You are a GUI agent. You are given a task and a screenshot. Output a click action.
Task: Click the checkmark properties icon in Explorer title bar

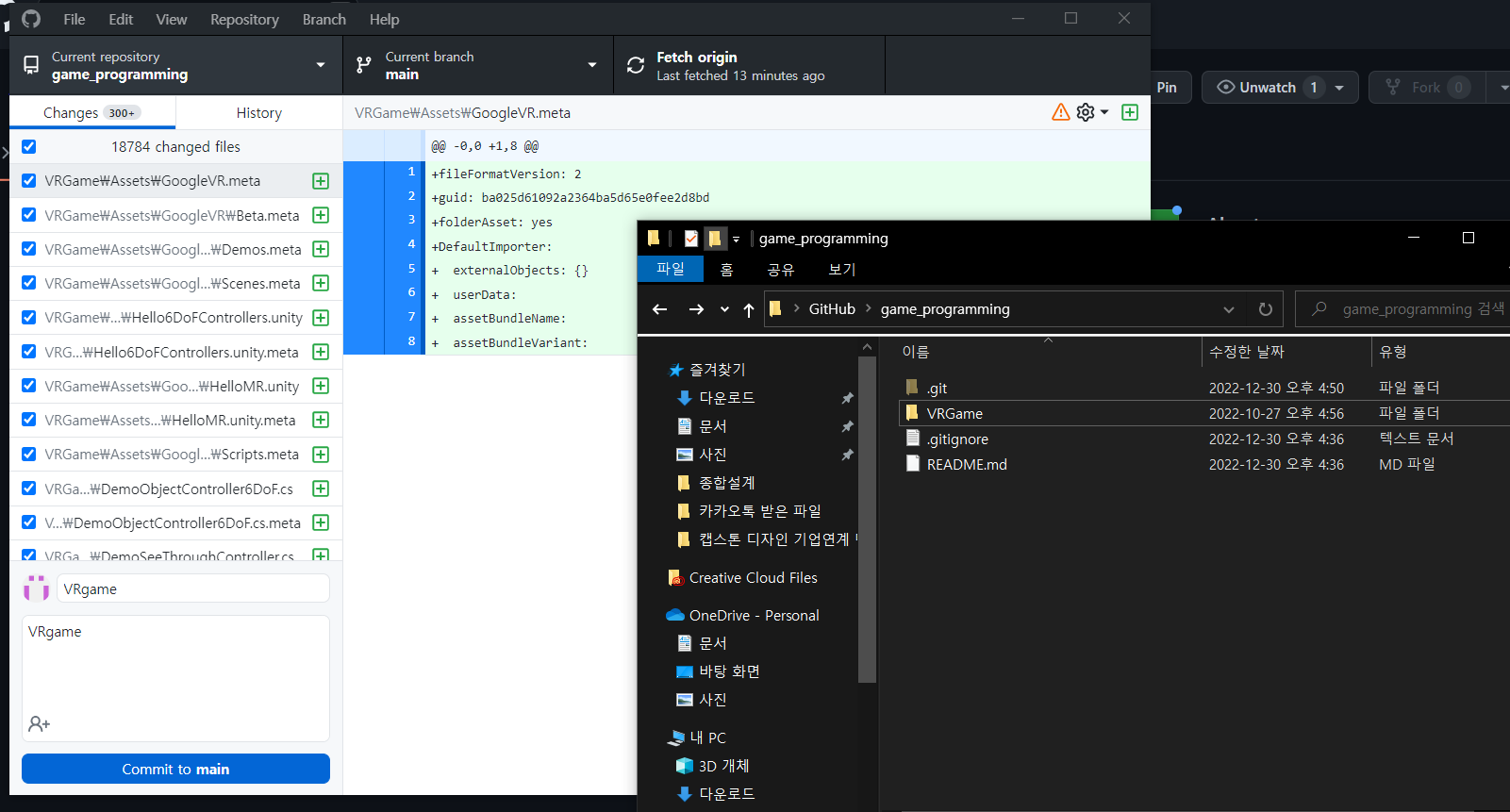(691, 239)
